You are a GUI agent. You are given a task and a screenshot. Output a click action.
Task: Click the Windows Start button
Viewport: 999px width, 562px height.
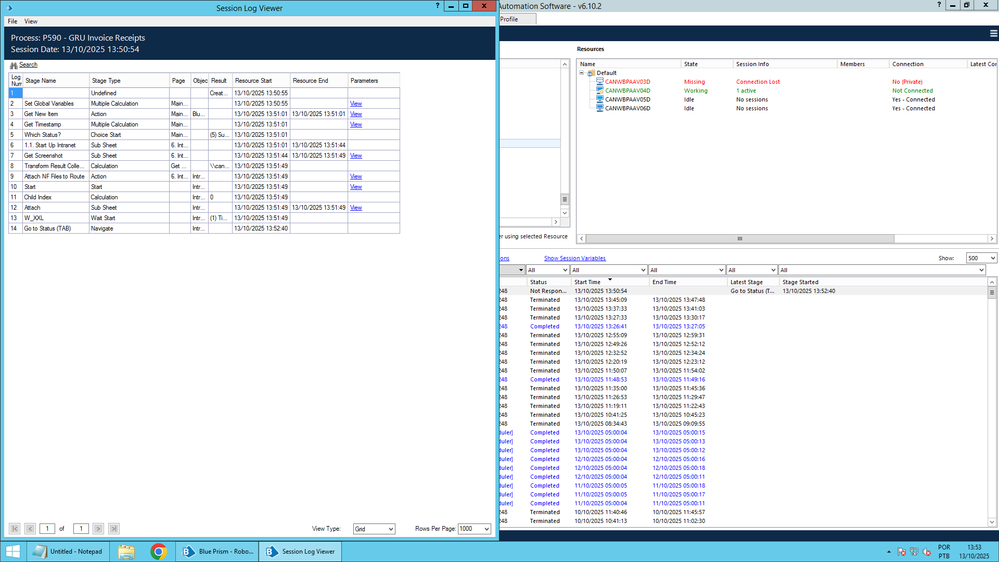pyautogui.click(x=13, y=551)
